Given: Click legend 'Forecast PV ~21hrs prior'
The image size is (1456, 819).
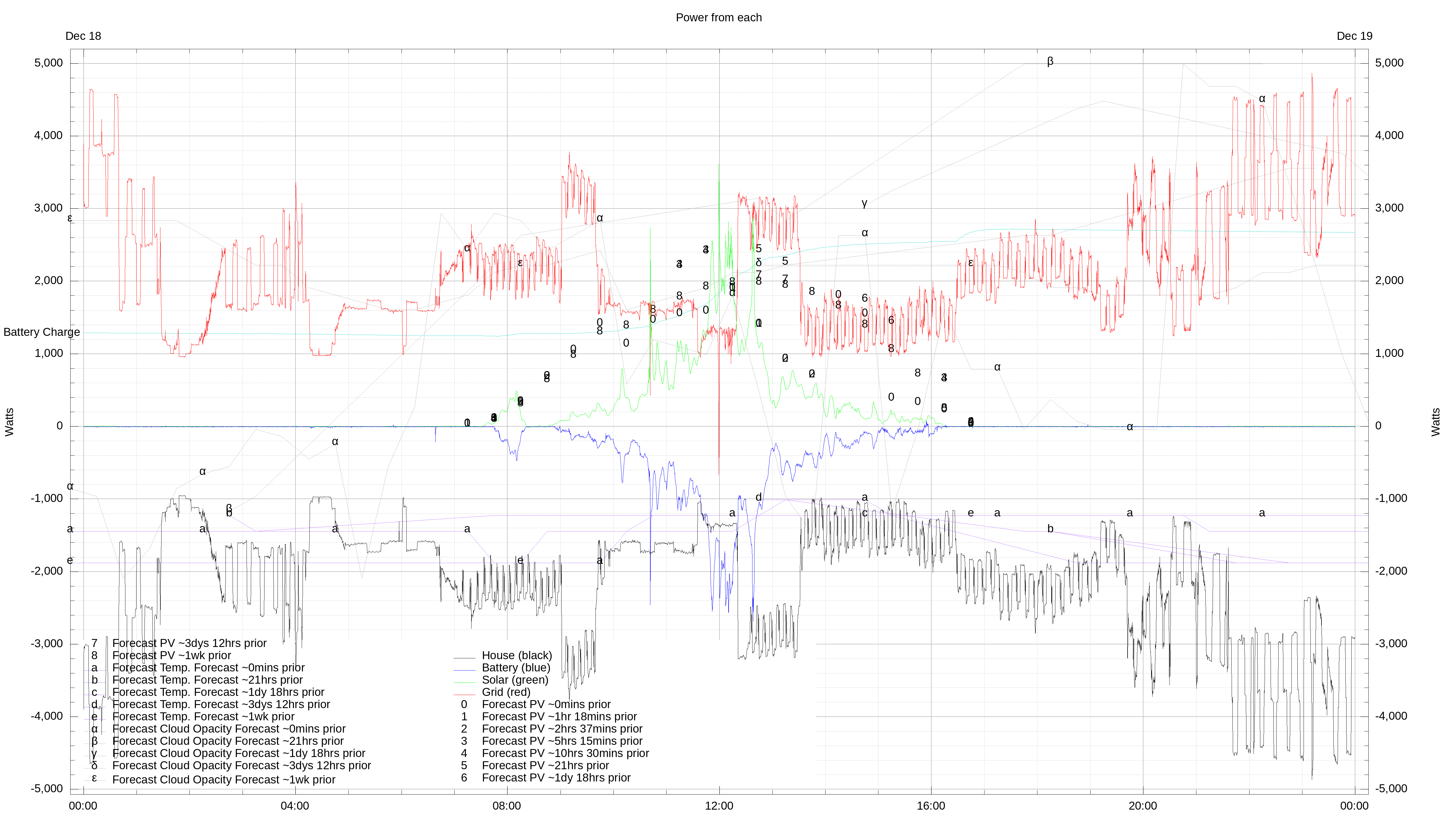Looking at the screenshot, I should click(545, 766).
